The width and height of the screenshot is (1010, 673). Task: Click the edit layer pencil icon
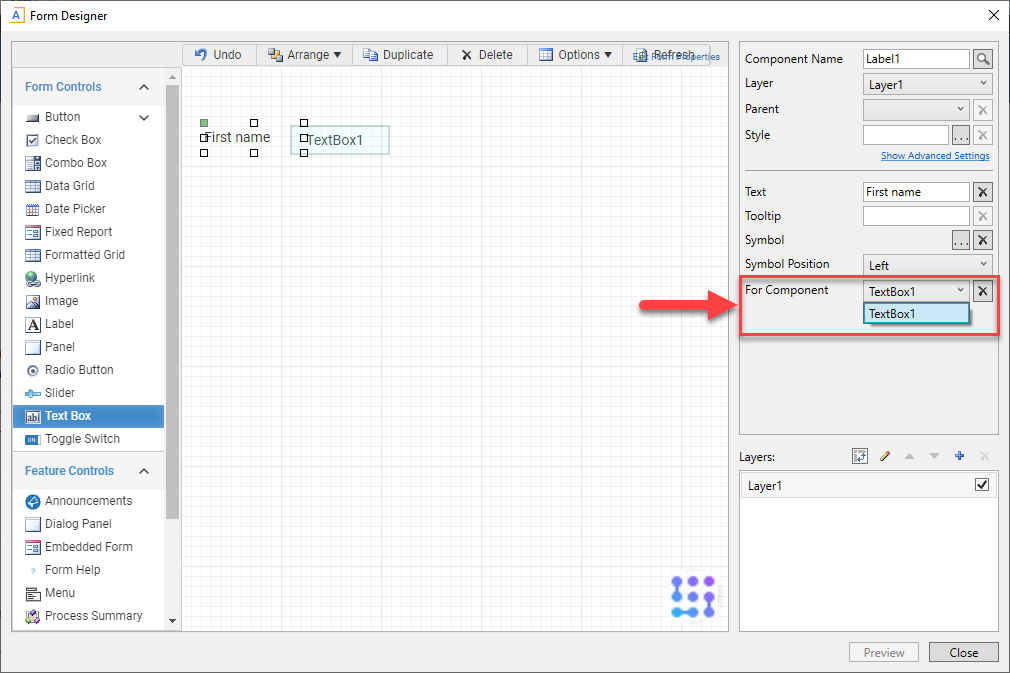click(884, 456)
